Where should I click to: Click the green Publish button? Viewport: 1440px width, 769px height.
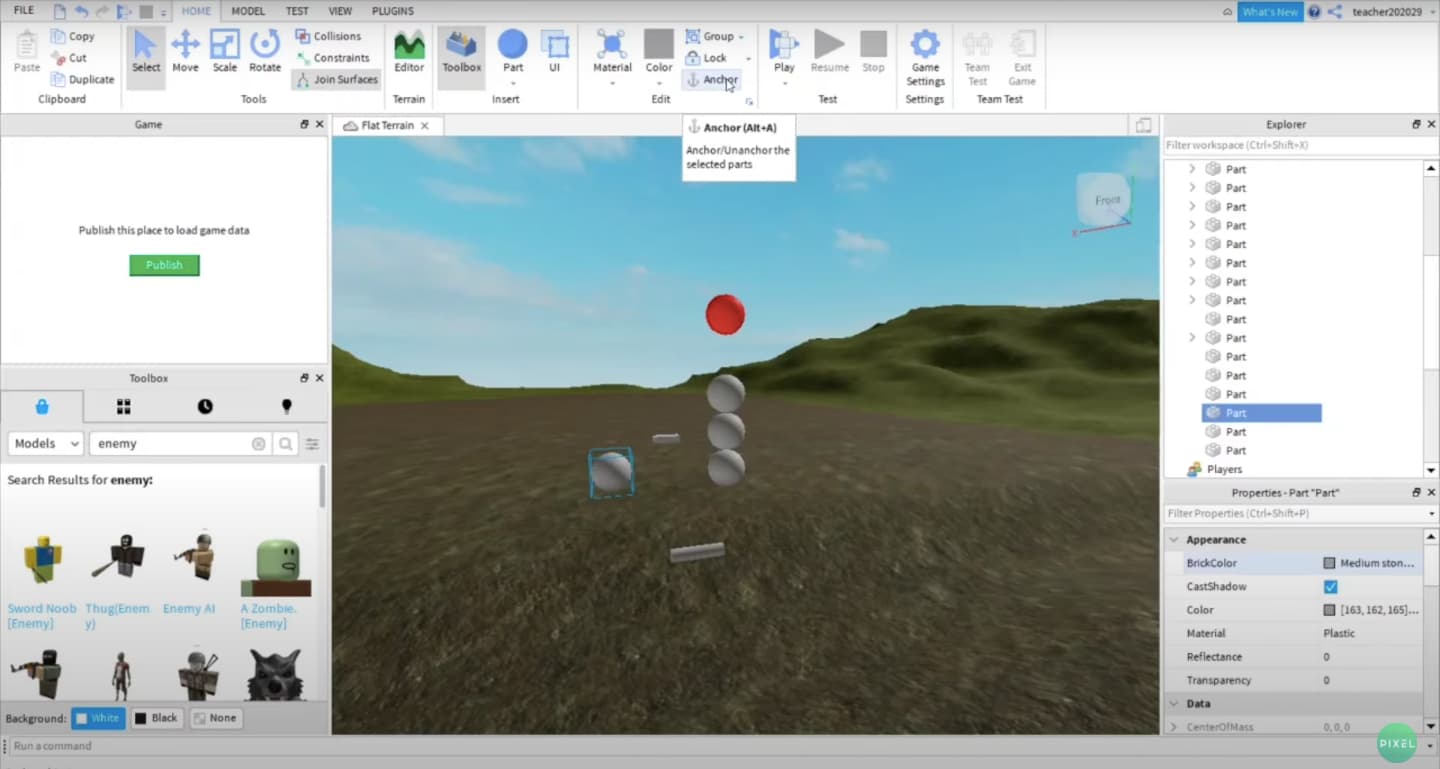(164, 265)
